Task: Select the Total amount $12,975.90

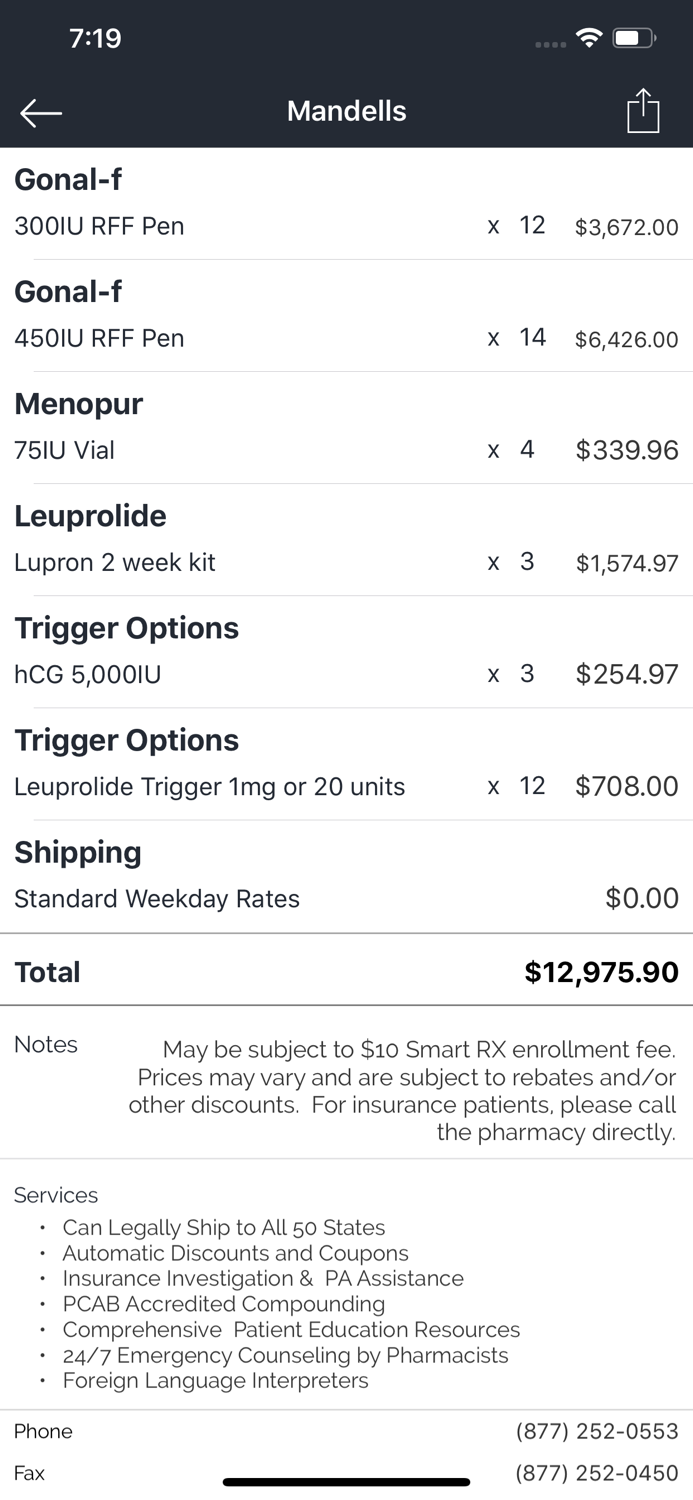Action: [x=601, y=971]
